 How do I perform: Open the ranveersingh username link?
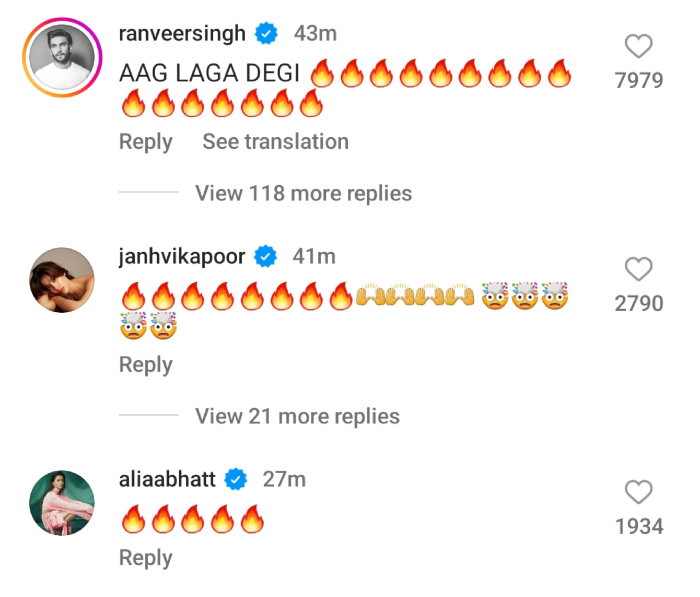point(182,34)
